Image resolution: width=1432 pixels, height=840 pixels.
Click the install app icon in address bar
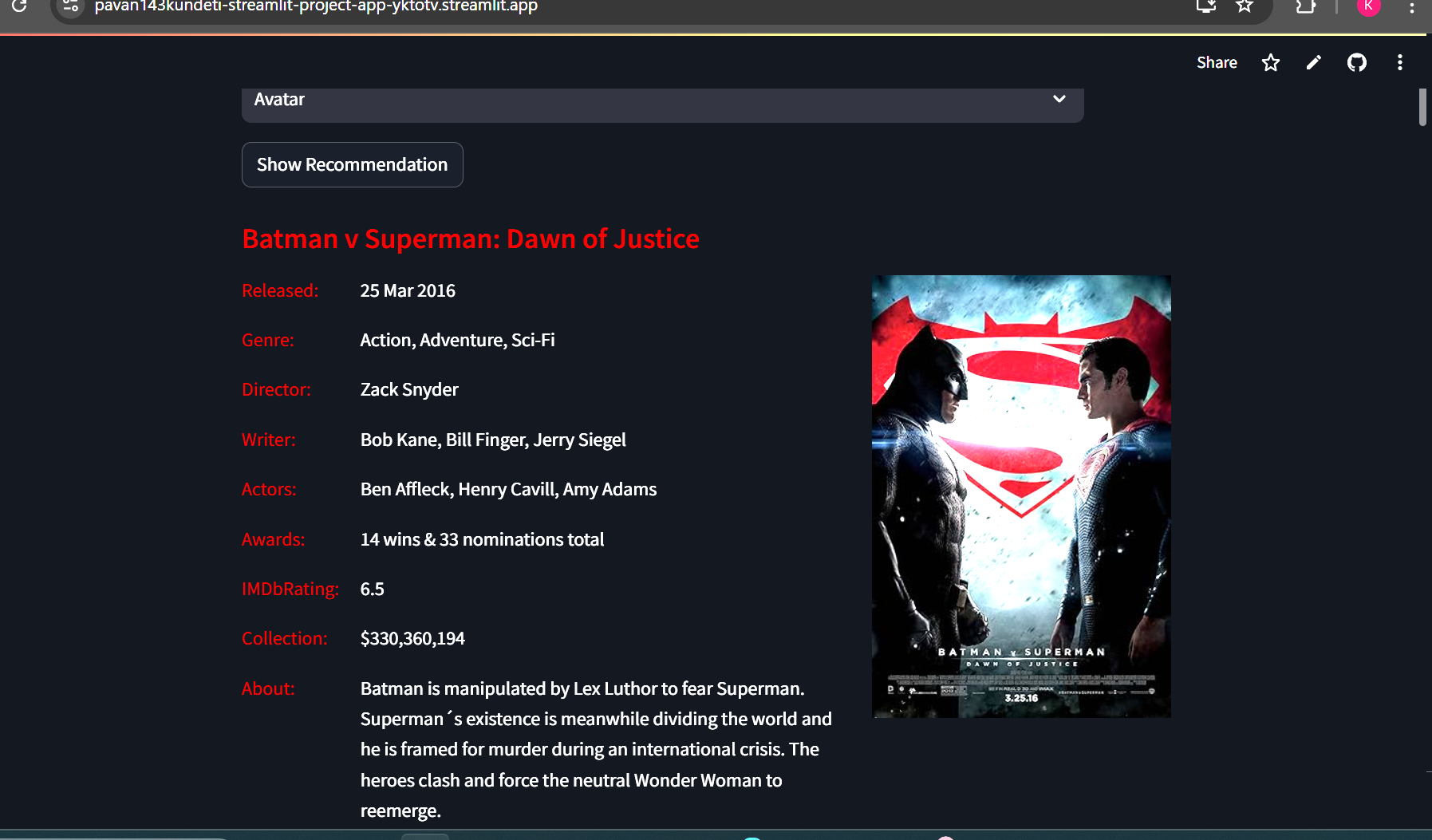[x=1206, y=6]
